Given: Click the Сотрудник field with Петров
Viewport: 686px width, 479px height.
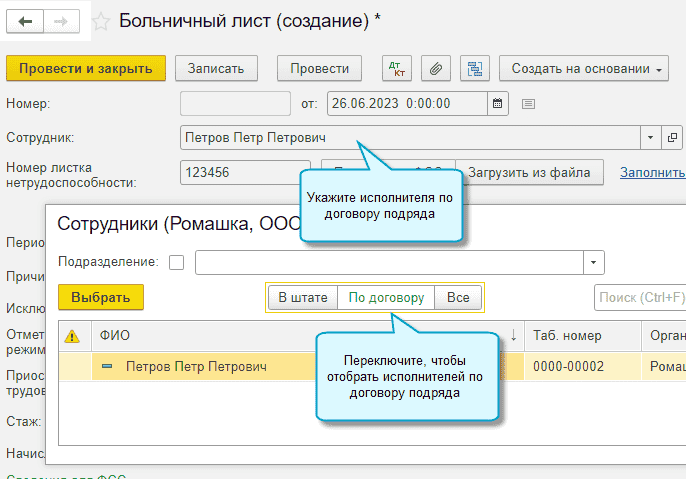Looking at the screenshot, I should pos(410,138).
